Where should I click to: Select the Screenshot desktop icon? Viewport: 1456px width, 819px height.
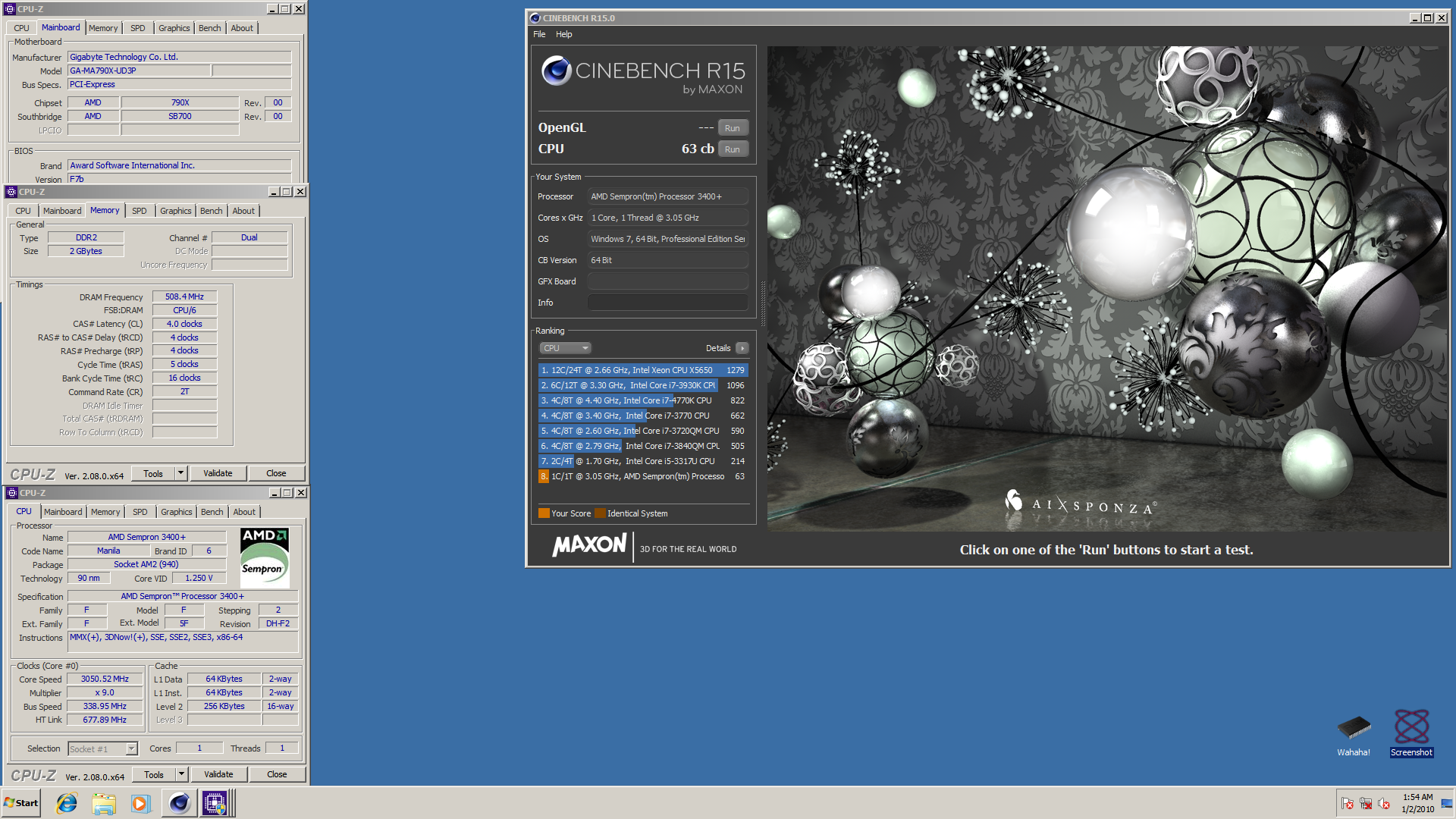click(x=1411, y=733)
